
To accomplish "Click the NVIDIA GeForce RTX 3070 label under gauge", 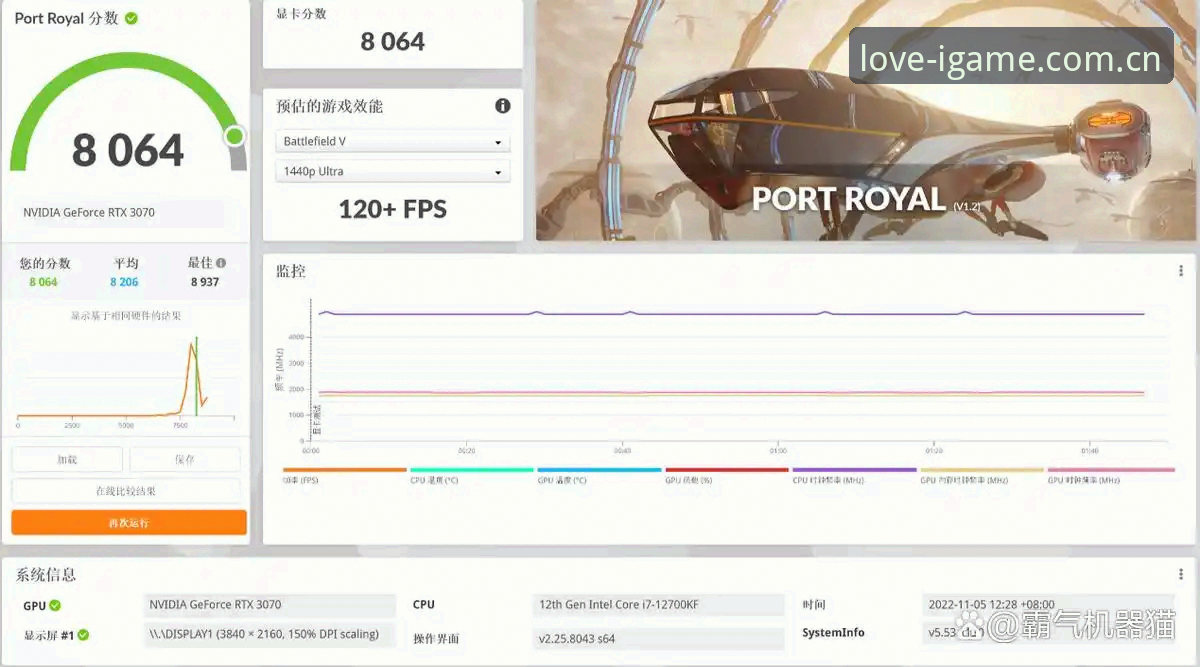I will click(89, 213).
